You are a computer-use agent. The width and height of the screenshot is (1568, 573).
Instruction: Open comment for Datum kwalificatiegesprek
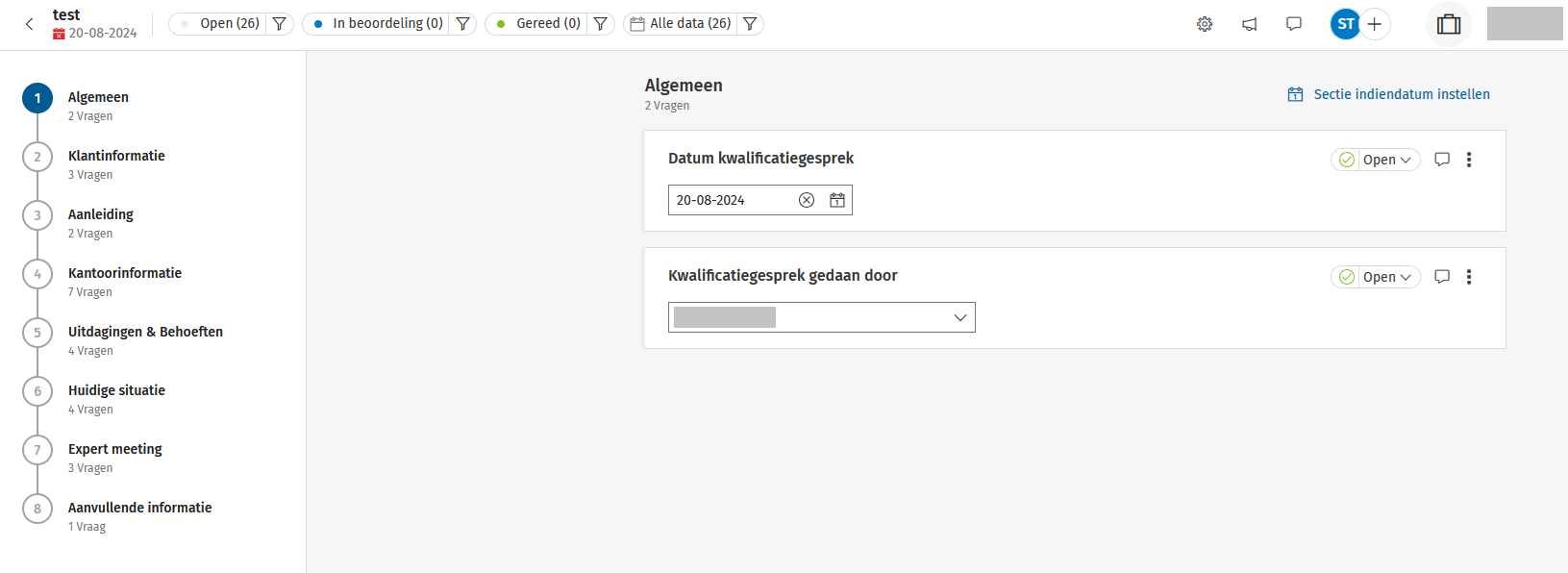(x=1442, y=160)
